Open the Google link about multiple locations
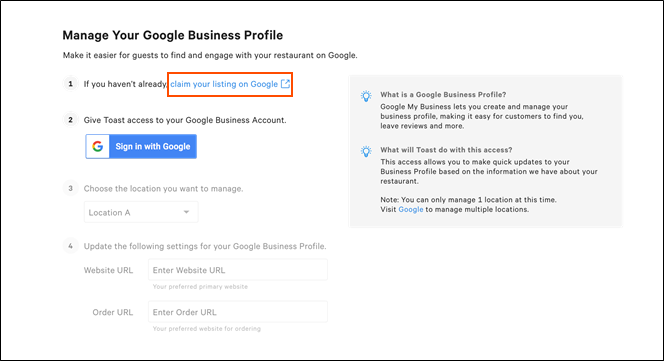Screen dimensions: 664x361 (410, 209)
